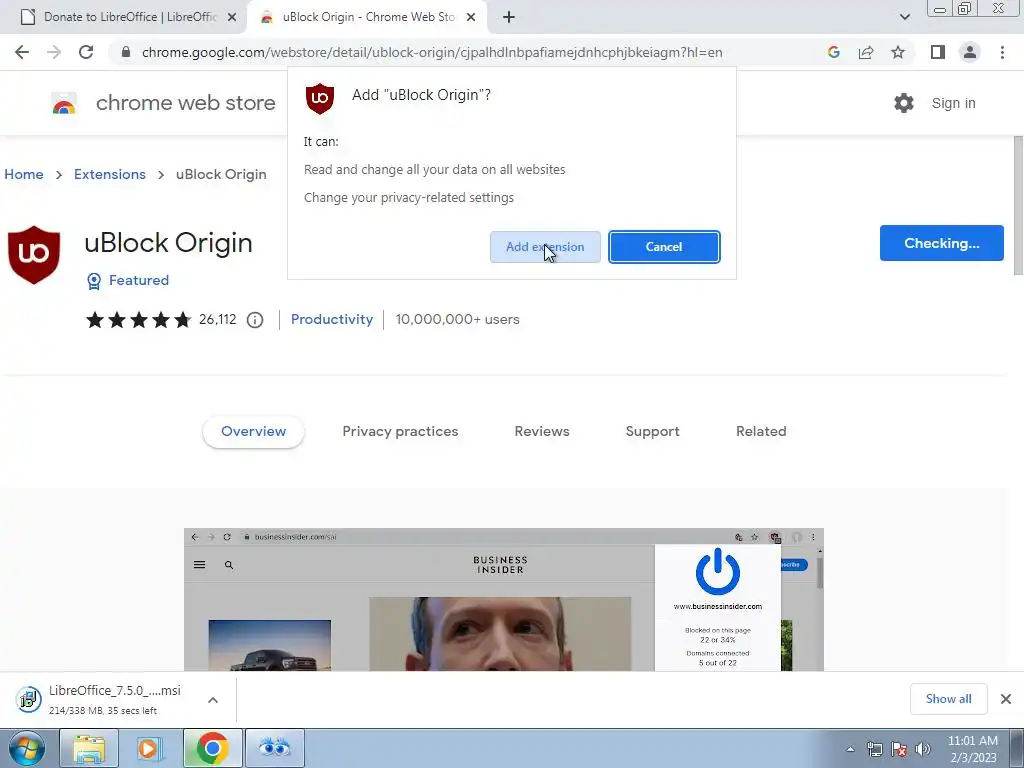Viewport: 1024px width, 768px height.
Task: Open the volume control in system tray
Action: [x=923, y=749]
